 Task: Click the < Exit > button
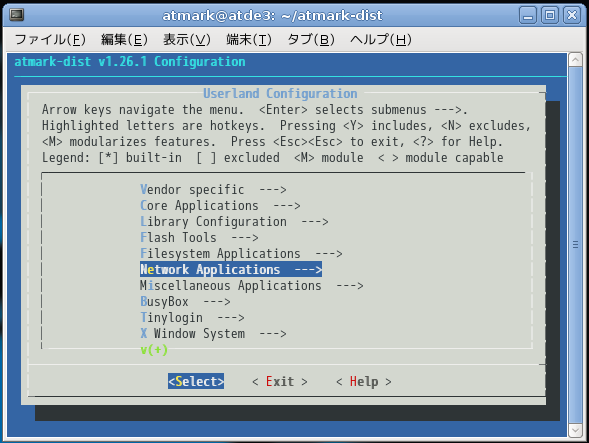point(280,381)
